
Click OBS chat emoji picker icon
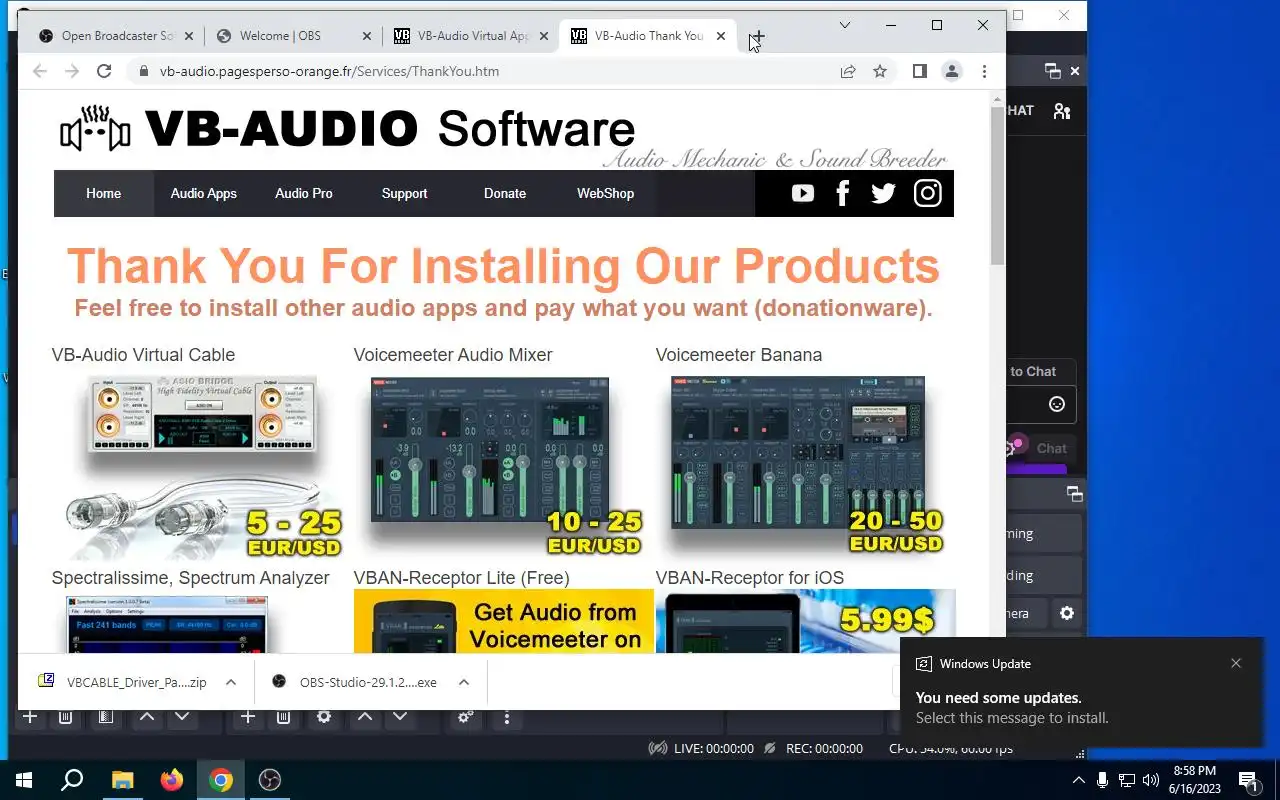click(x=1057, y=404)
